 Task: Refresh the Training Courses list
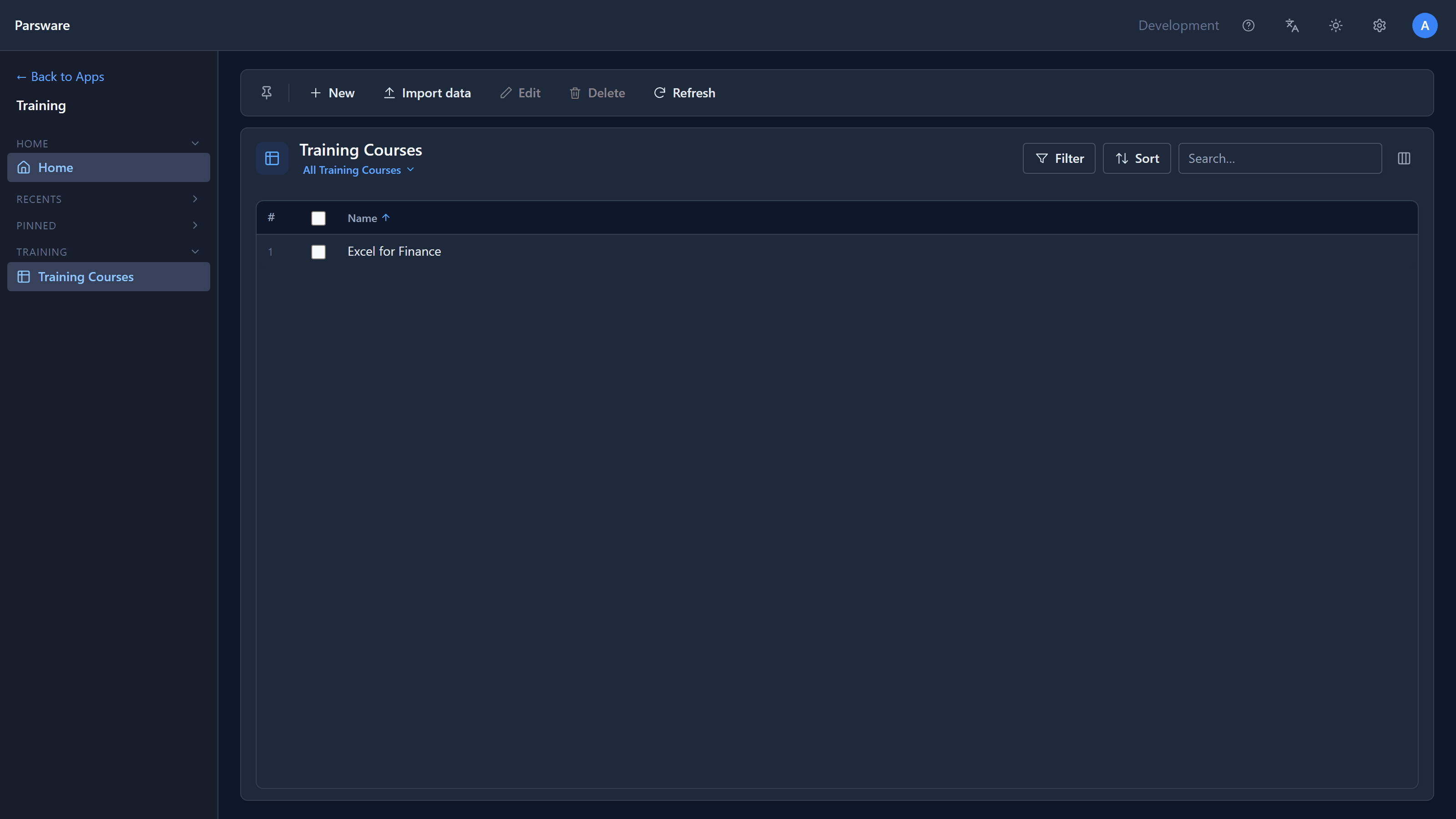pos(684,93)
